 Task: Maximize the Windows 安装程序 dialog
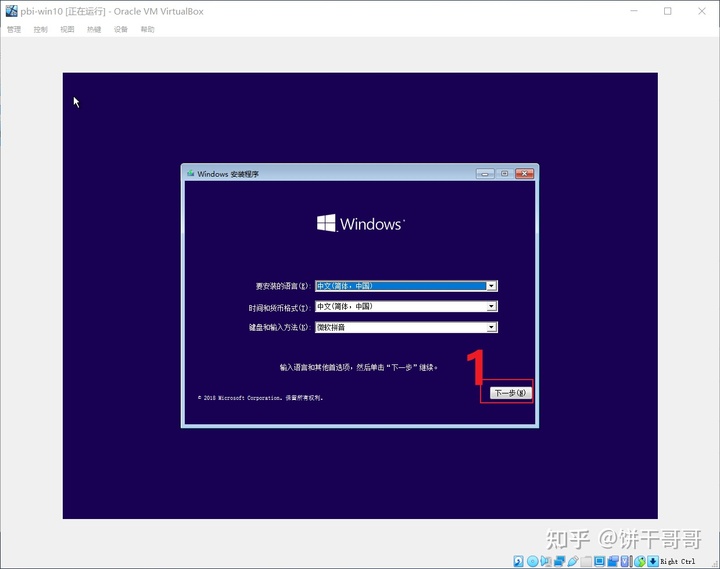[505, 174]
